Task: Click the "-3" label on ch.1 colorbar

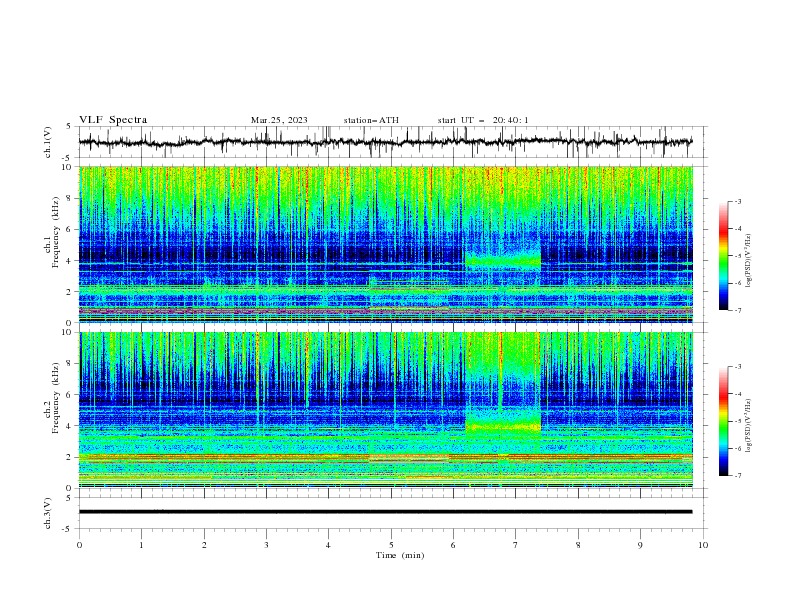Action: point(737,202)
